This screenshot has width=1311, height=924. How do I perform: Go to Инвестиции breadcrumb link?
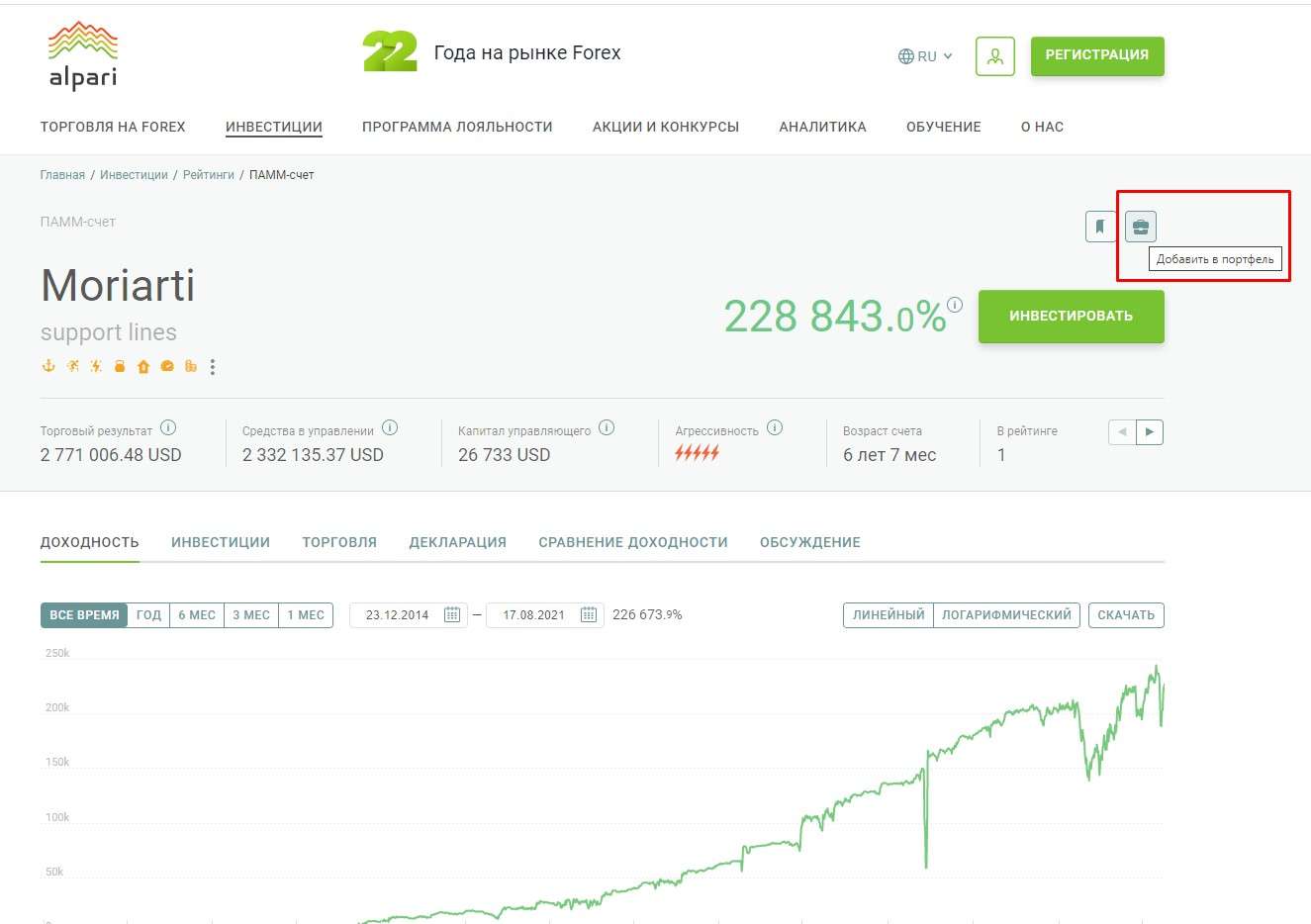coord(134,175)
